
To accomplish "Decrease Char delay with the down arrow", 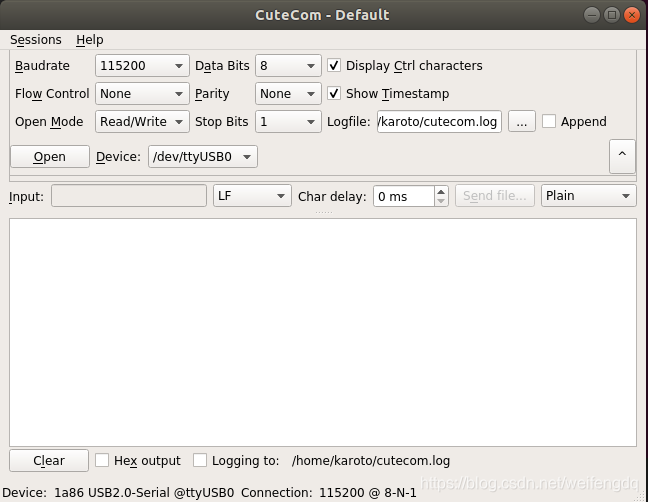I will [441, 201].
